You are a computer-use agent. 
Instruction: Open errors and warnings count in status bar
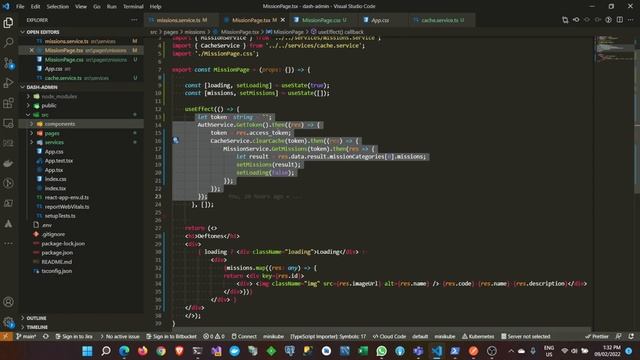click(214, 336)
